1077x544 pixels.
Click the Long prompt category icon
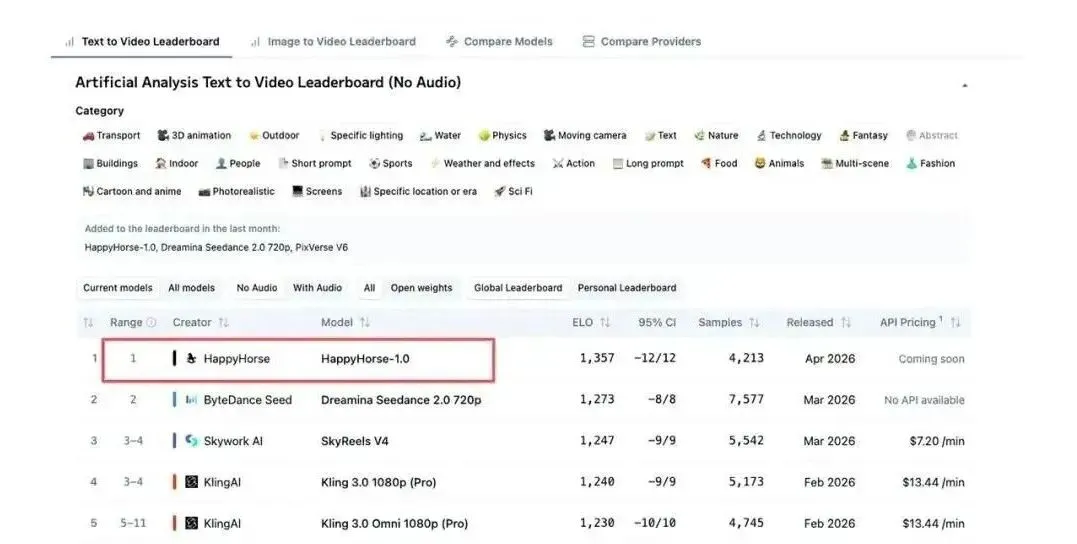[x=617, y=163]
